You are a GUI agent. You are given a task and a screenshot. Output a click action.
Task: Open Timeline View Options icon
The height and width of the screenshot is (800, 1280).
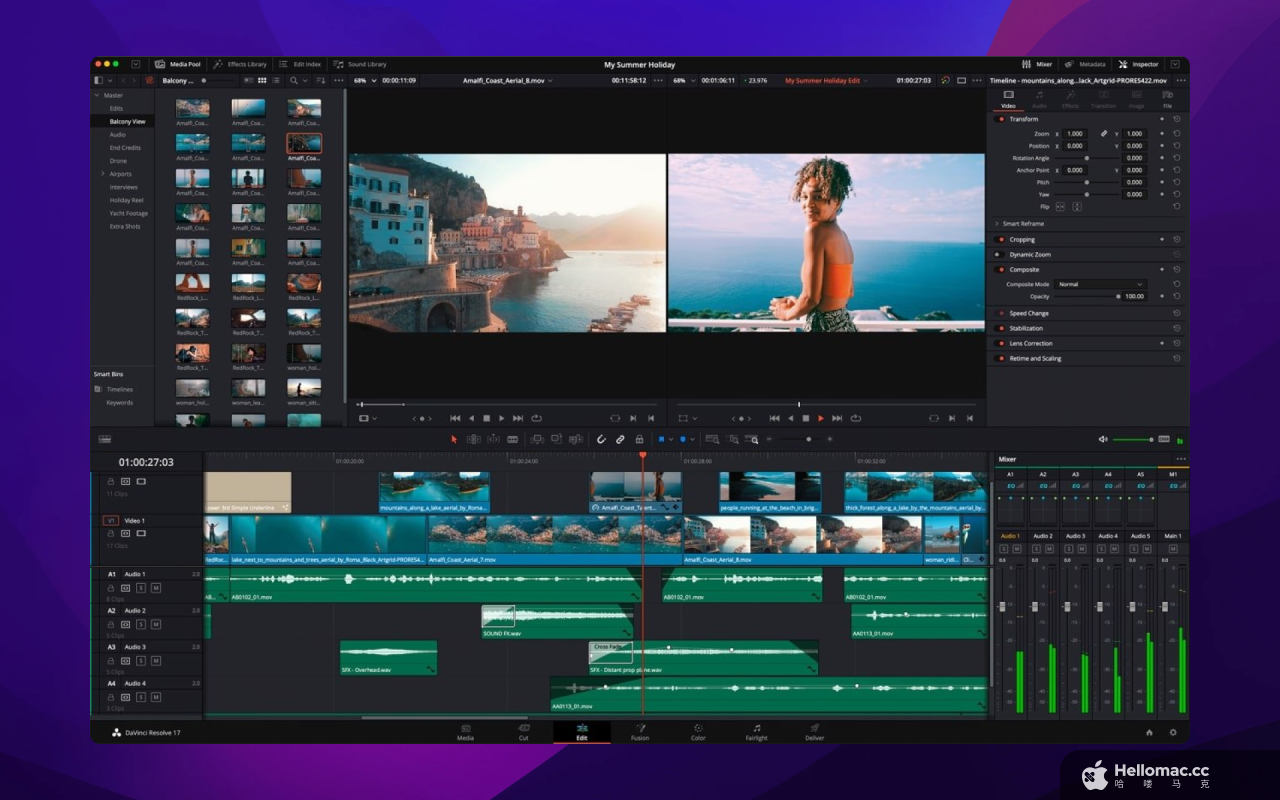[x=105, y=439]
